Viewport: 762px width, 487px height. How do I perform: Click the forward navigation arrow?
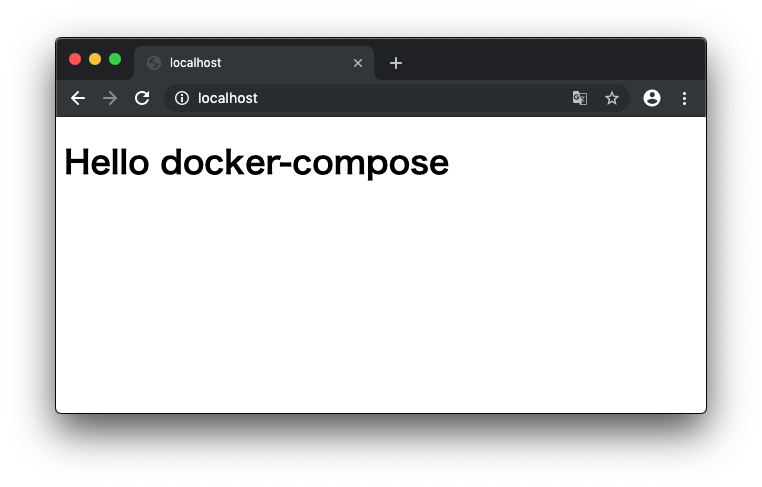pos(110,98)
